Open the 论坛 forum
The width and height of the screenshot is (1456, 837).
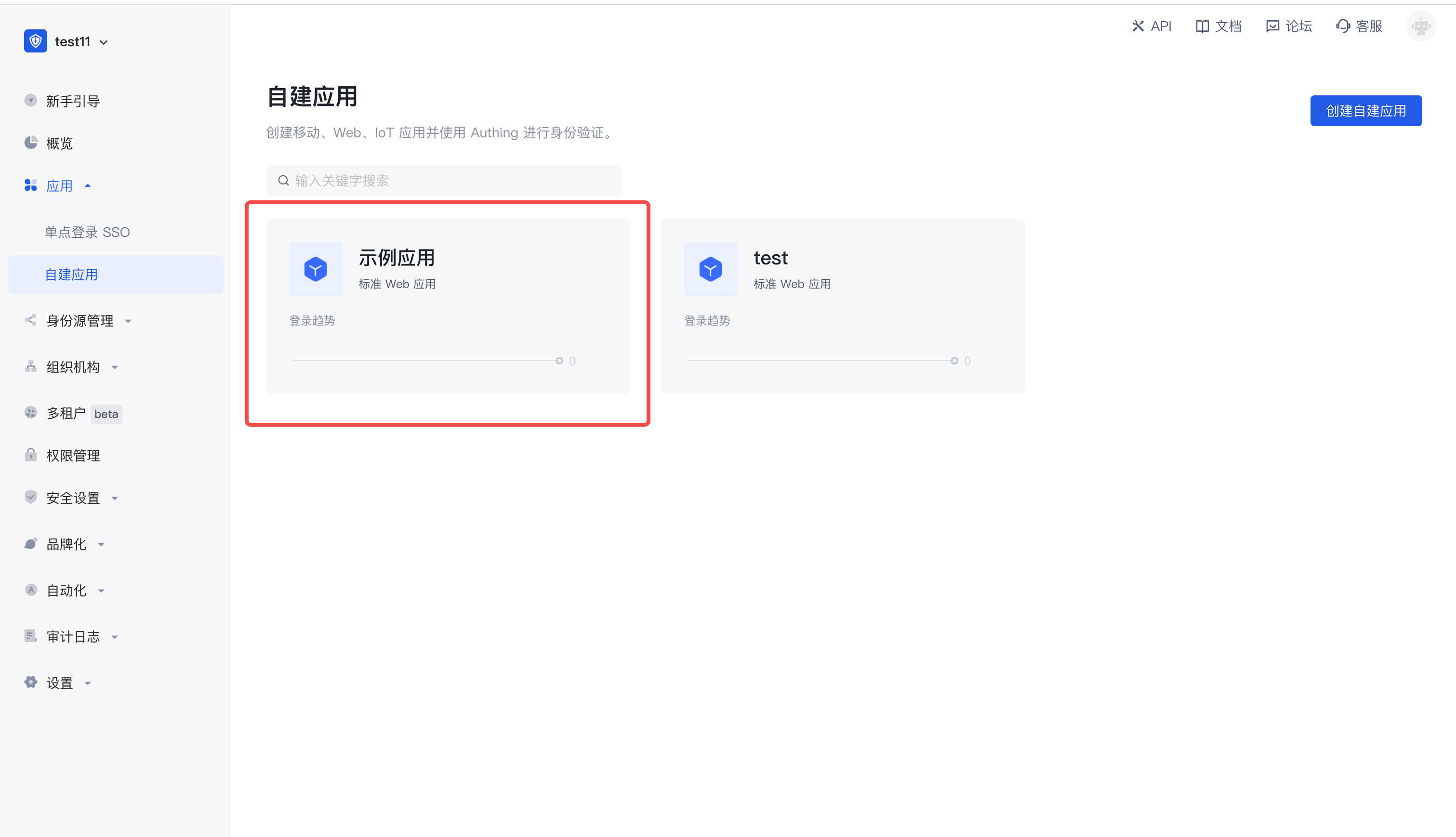1289,26
